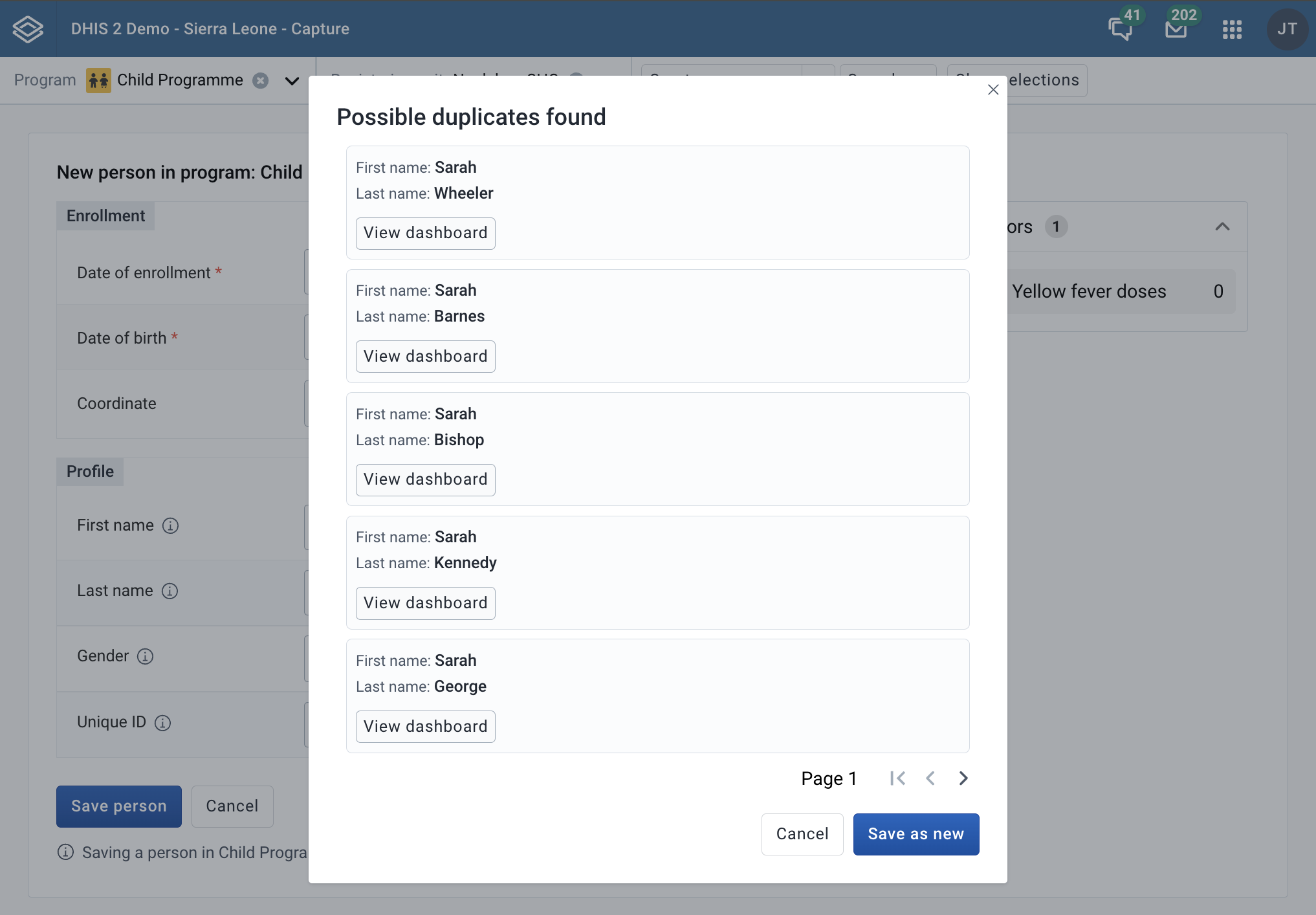Go to next page of duplicates
The height and width of the screenshot is (915, 1316).
pyautogui.click(x=963, y=778)
